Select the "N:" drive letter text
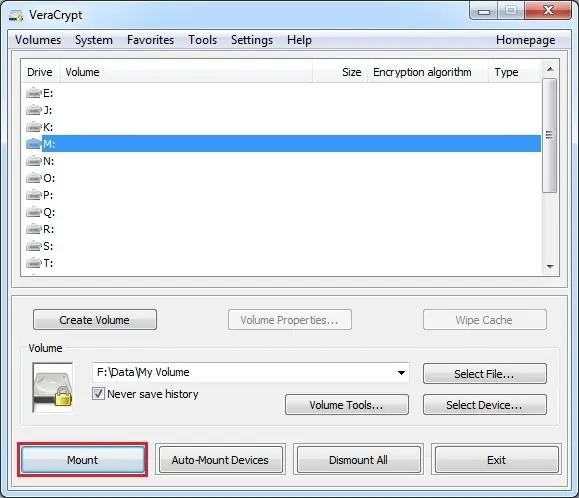This screenshot has height=498, width=579. [x=49, y=161]
